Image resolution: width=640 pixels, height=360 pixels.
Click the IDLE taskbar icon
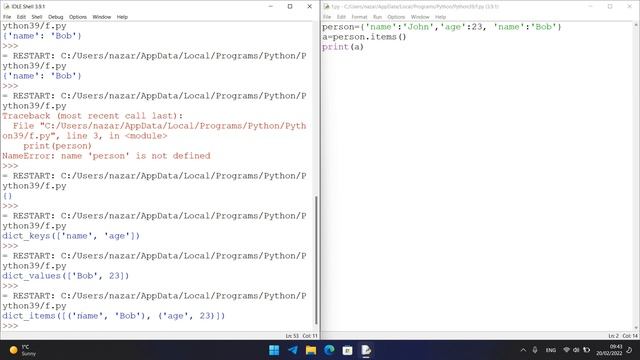[366, 350]
